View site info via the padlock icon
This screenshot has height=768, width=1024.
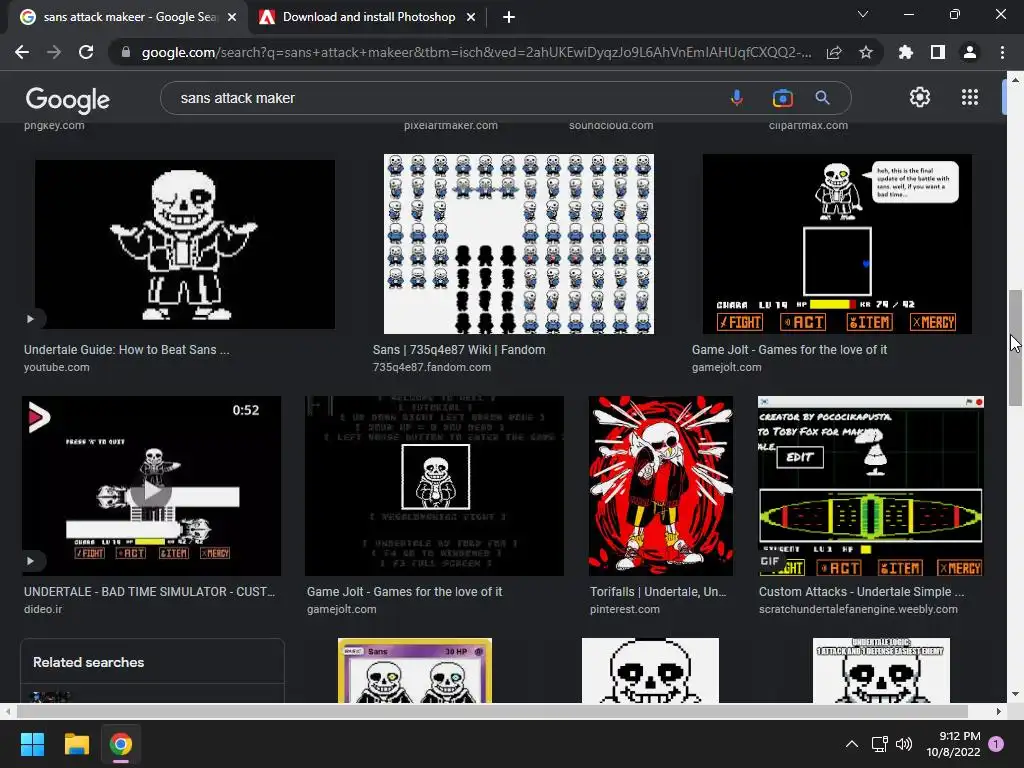click(126, 52)
